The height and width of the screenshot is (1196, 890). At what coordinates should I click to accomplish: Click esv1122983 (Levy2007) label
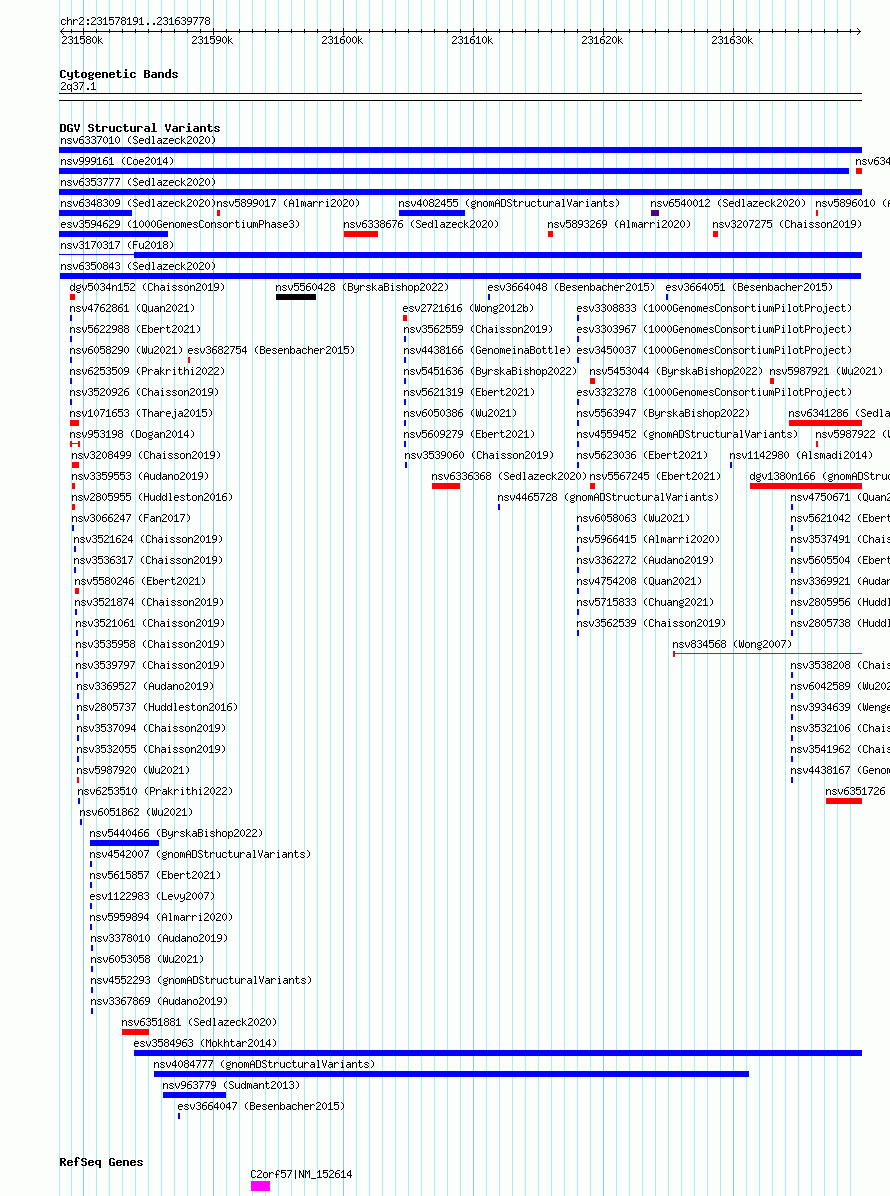(x=153, y=896)
